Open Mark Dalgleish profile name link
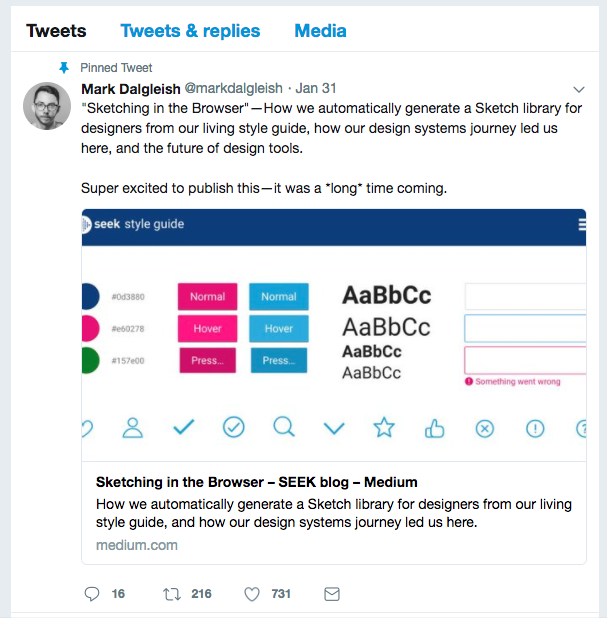 coord(130,89)
